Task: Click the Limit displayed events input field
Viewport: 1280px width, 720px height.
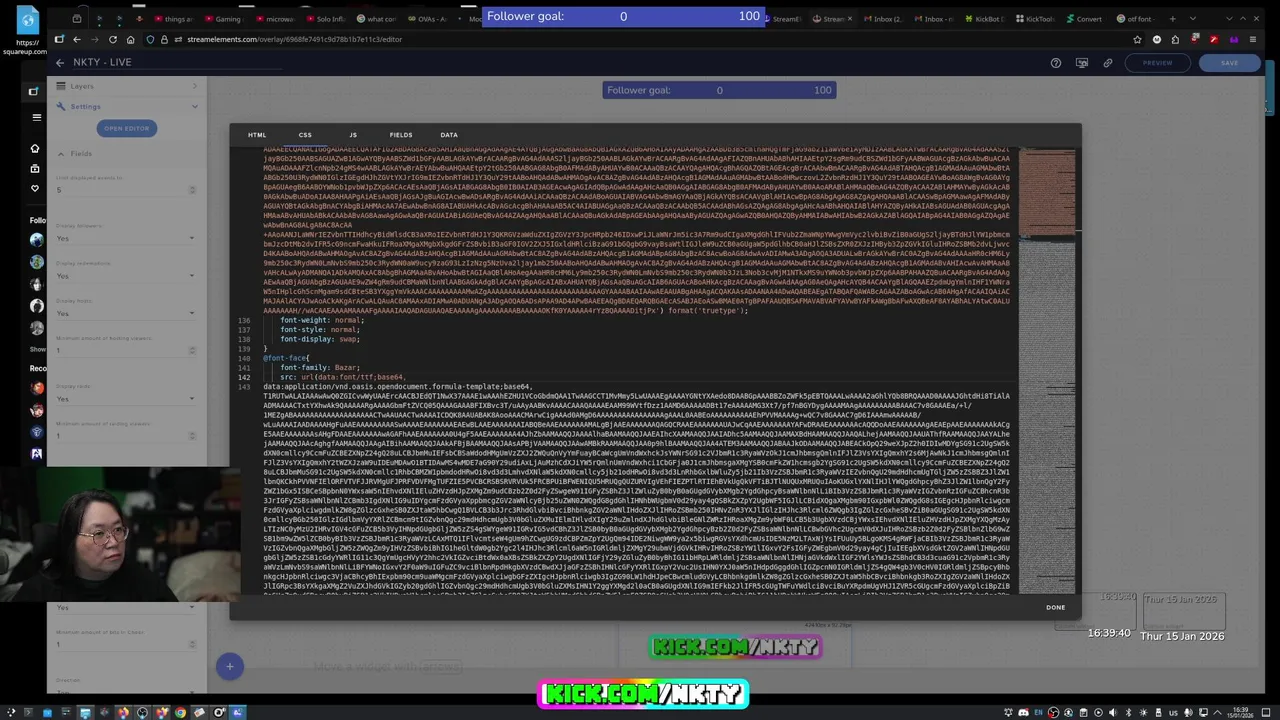Action: (x=126, y=190)
